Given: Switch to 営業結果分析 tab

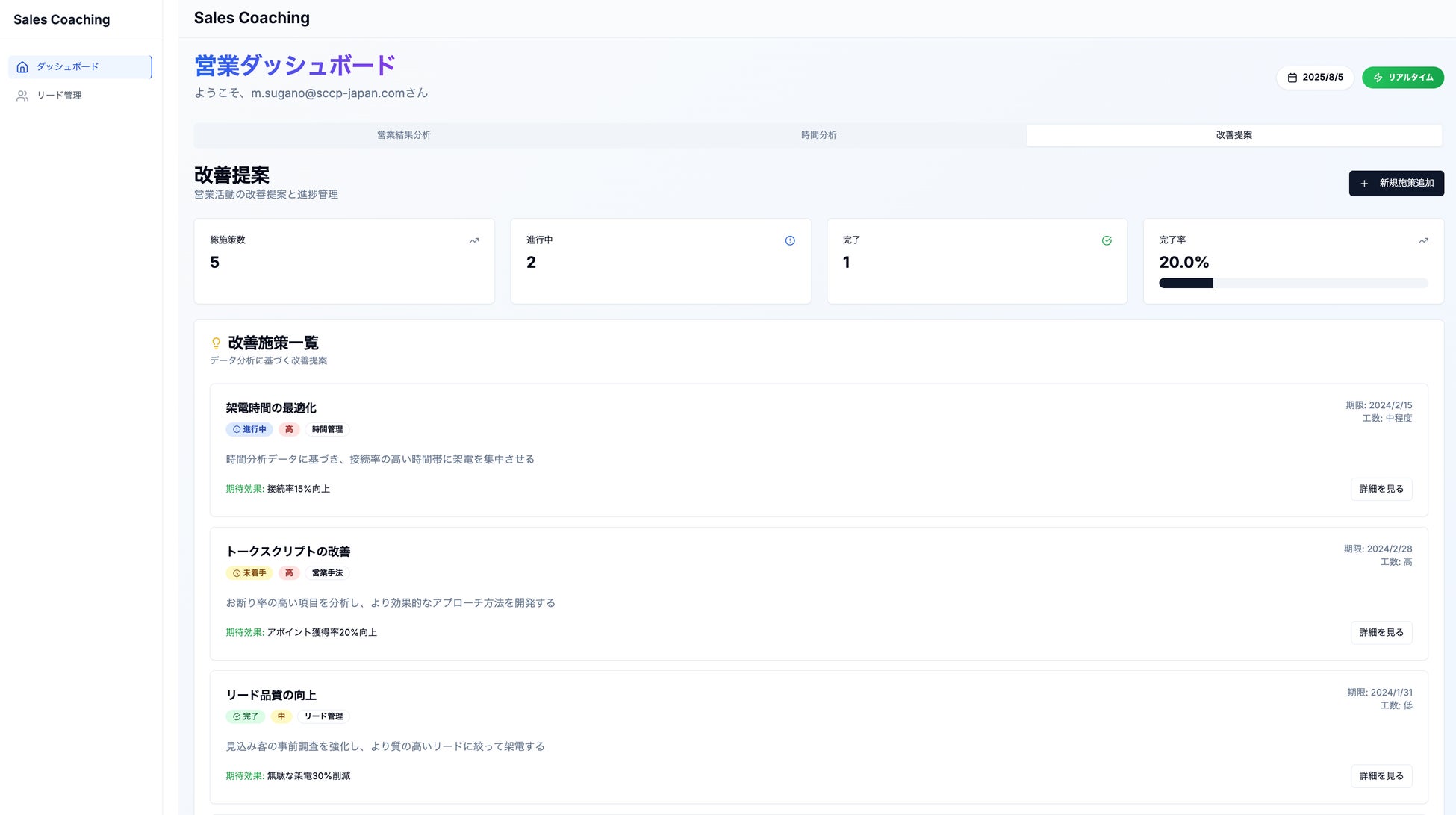Looking at the screenshot, I should click(x=403, y=135).
